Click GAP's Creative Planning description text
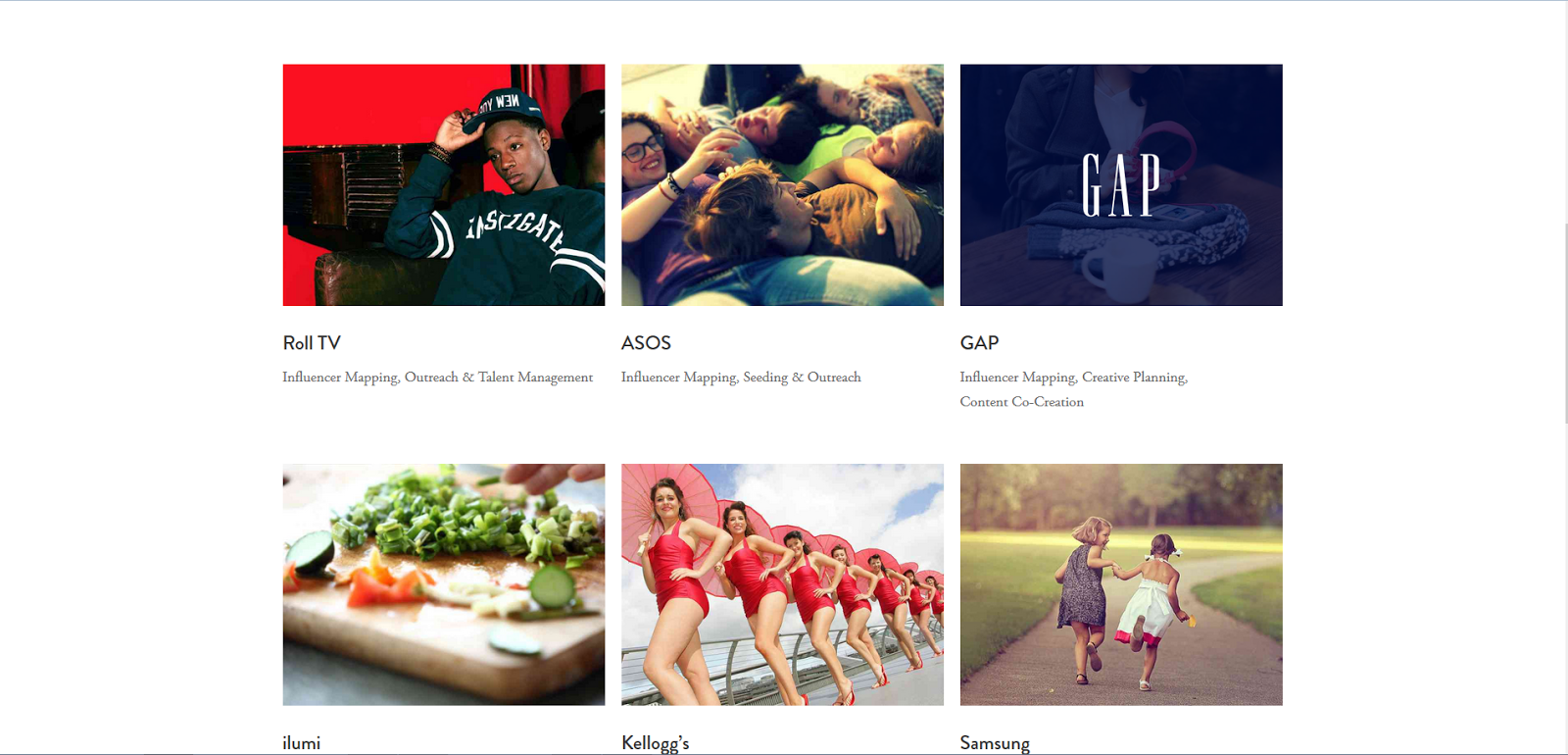 (x=1135, y=377)
